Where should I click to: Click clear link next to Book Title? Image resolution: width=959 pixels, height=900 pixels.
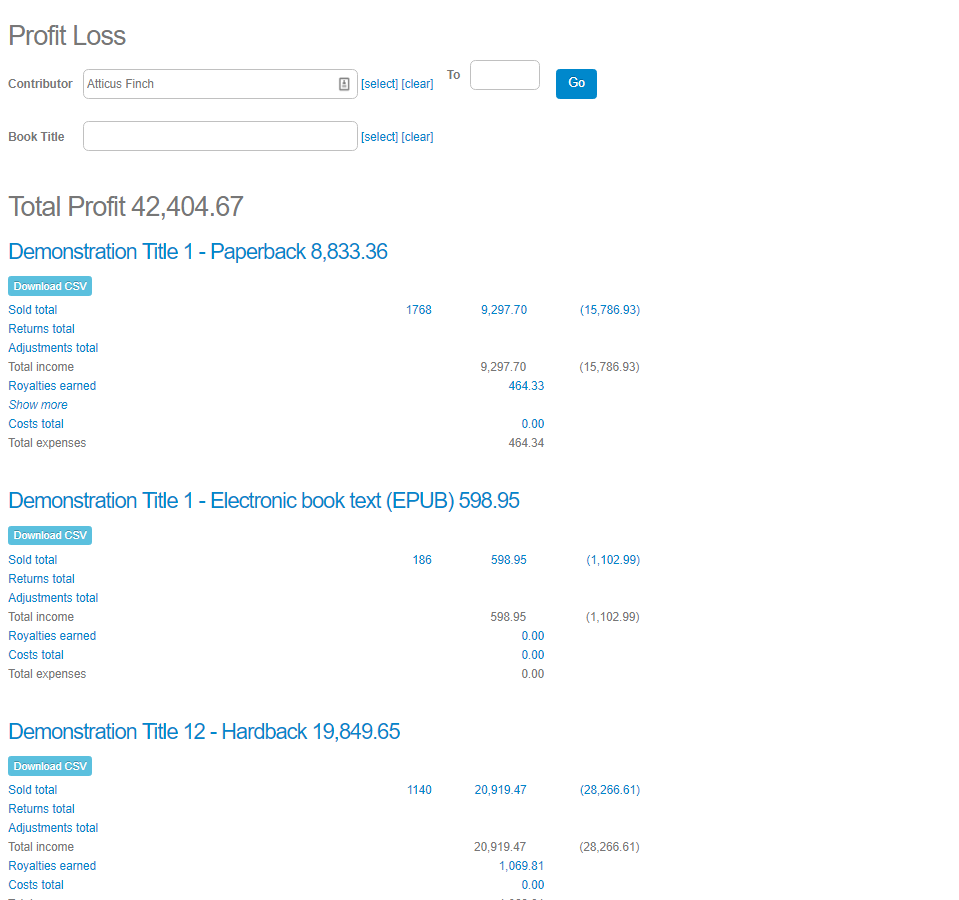point(417,137)
